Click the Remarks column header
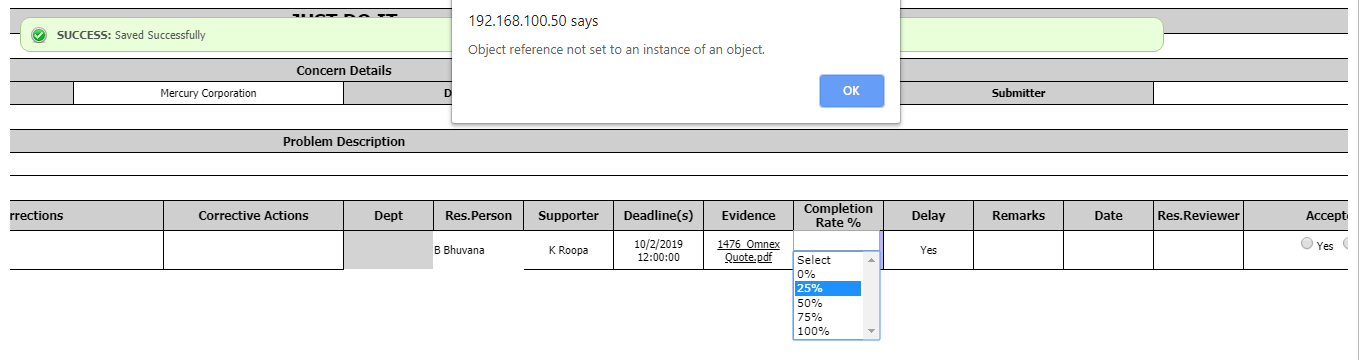1359x360 pixels. (x=1018, y=215)
